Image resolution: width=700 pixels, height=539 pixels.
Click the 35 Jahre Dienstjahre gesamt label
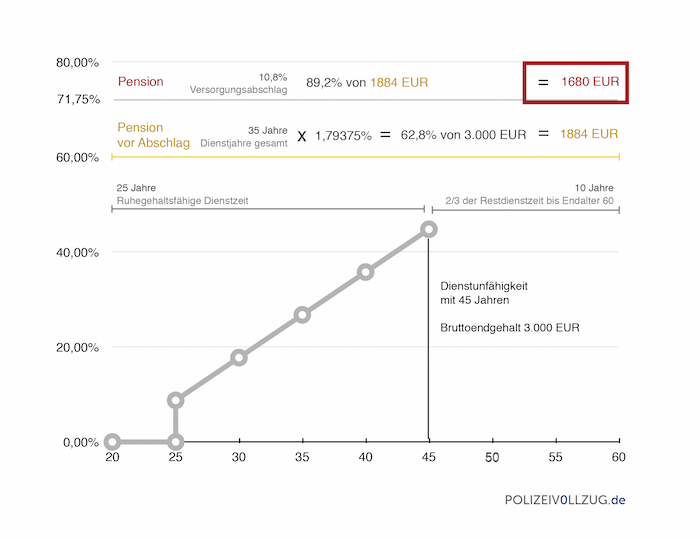tap(253, 137)
